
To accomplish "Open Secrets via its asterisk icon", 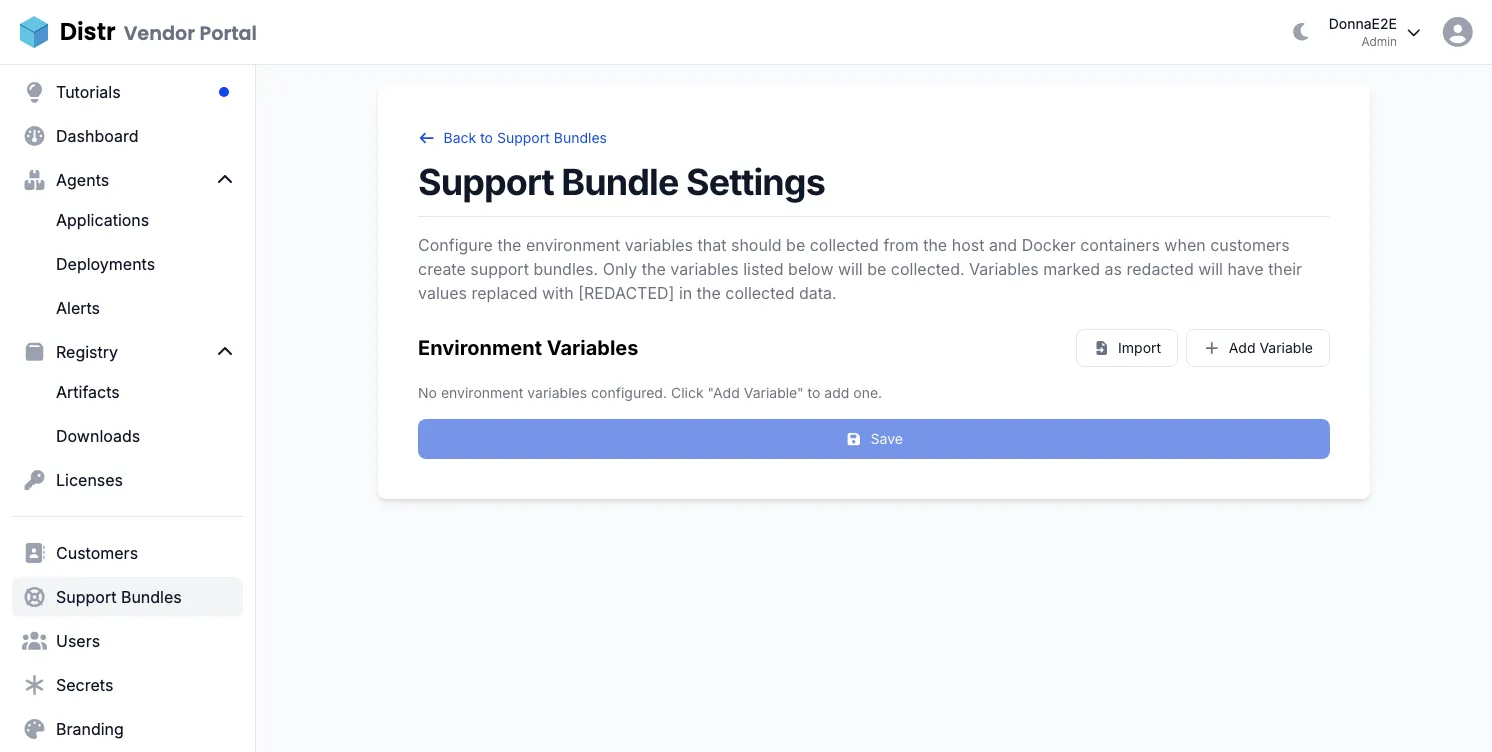I will click(34, 685).
